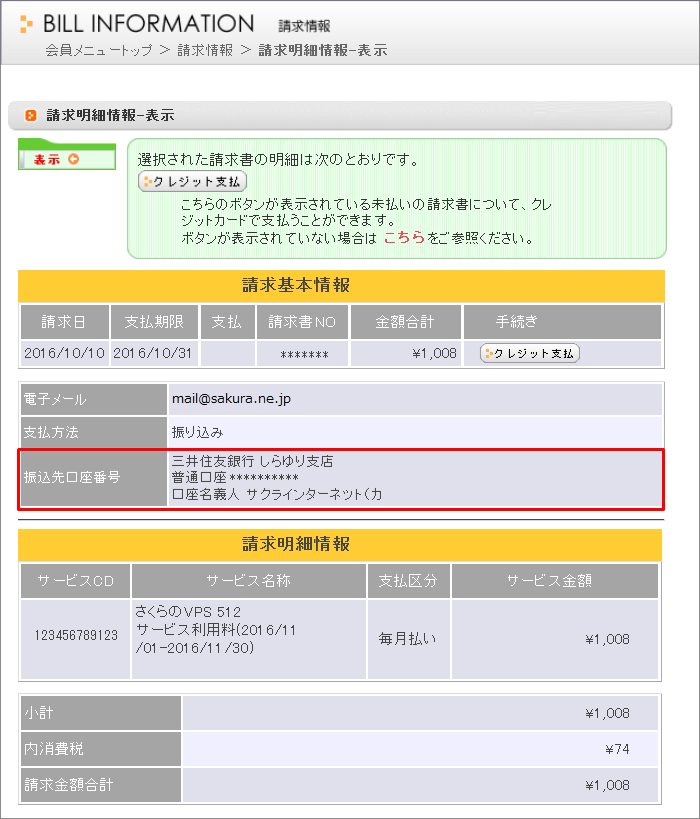Click the orange circle arrow on 表示 tab

pos(72,159)
